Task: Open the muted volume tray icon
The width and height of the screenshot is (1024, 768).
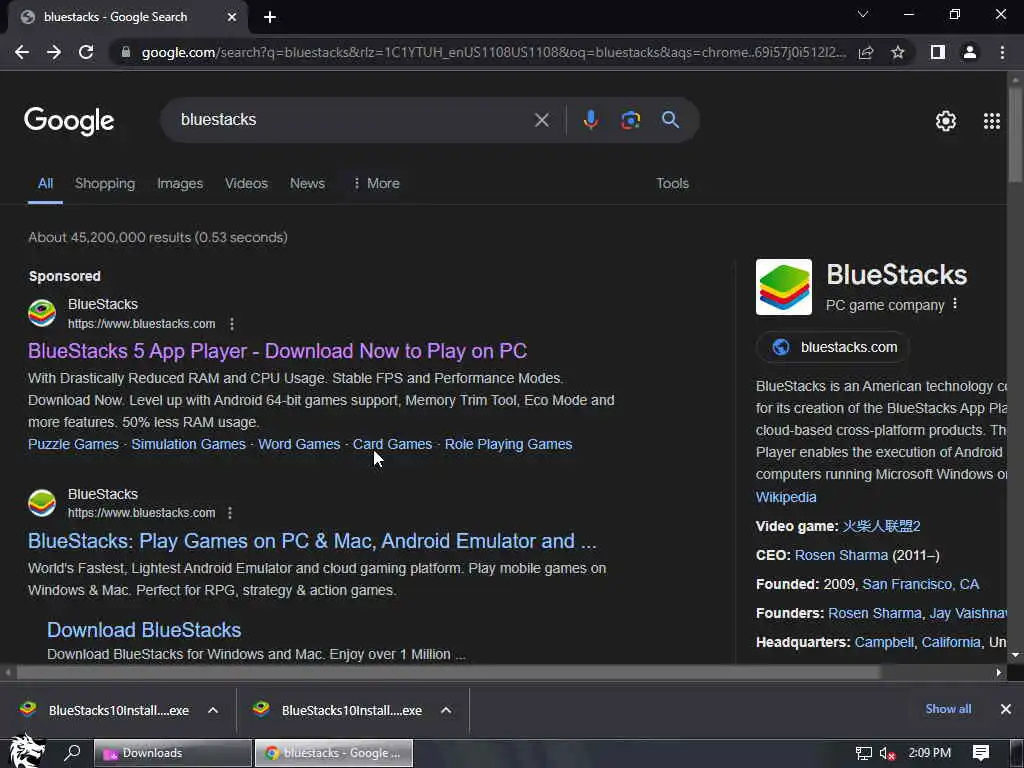Action: point(887,753)
